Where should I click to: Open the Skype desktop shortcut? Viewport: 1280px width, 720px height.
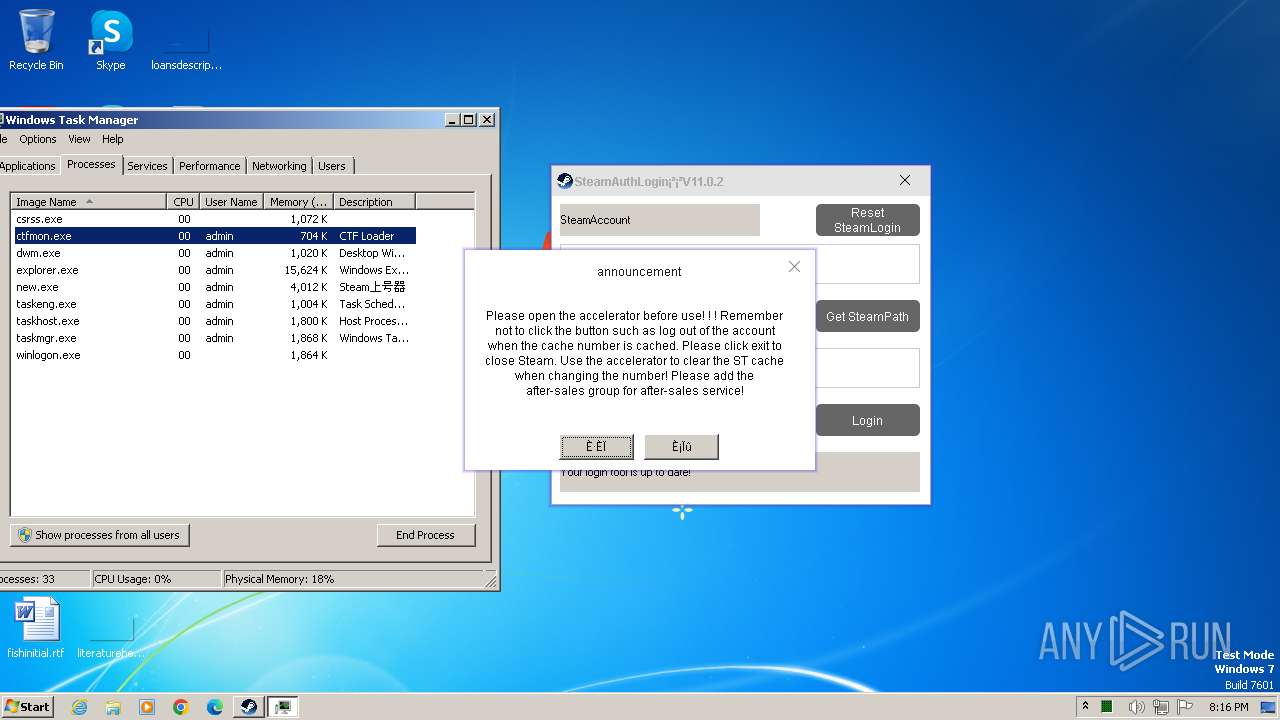coord(110,40)
